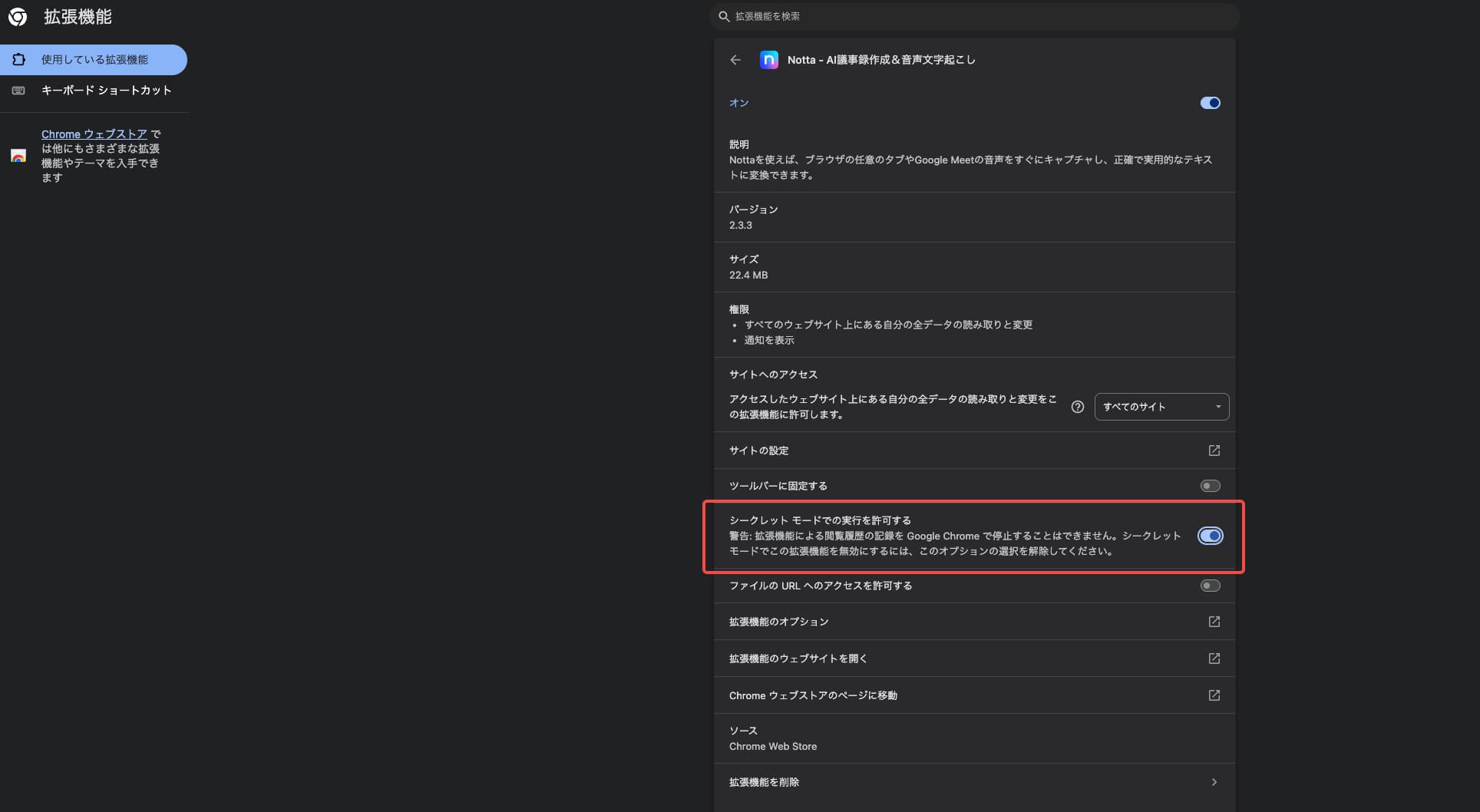Open the すべてのサイト dropdown
This screenshot has width=1480, height=812.
coord(1161,407)
